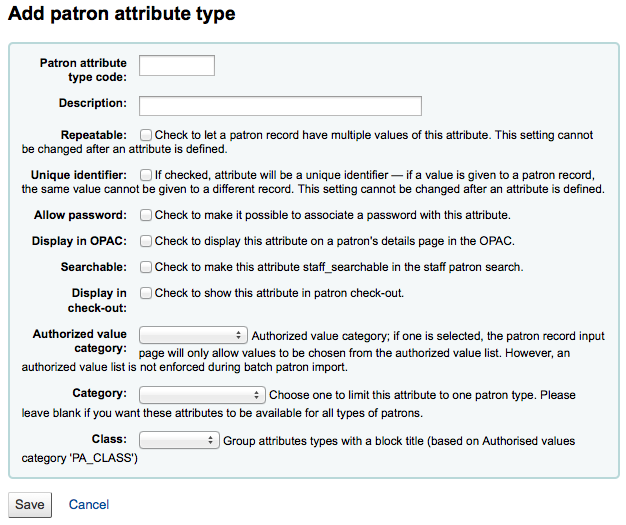
Task: Tick the Unique identifier checkbox
Action: (146, 175)
